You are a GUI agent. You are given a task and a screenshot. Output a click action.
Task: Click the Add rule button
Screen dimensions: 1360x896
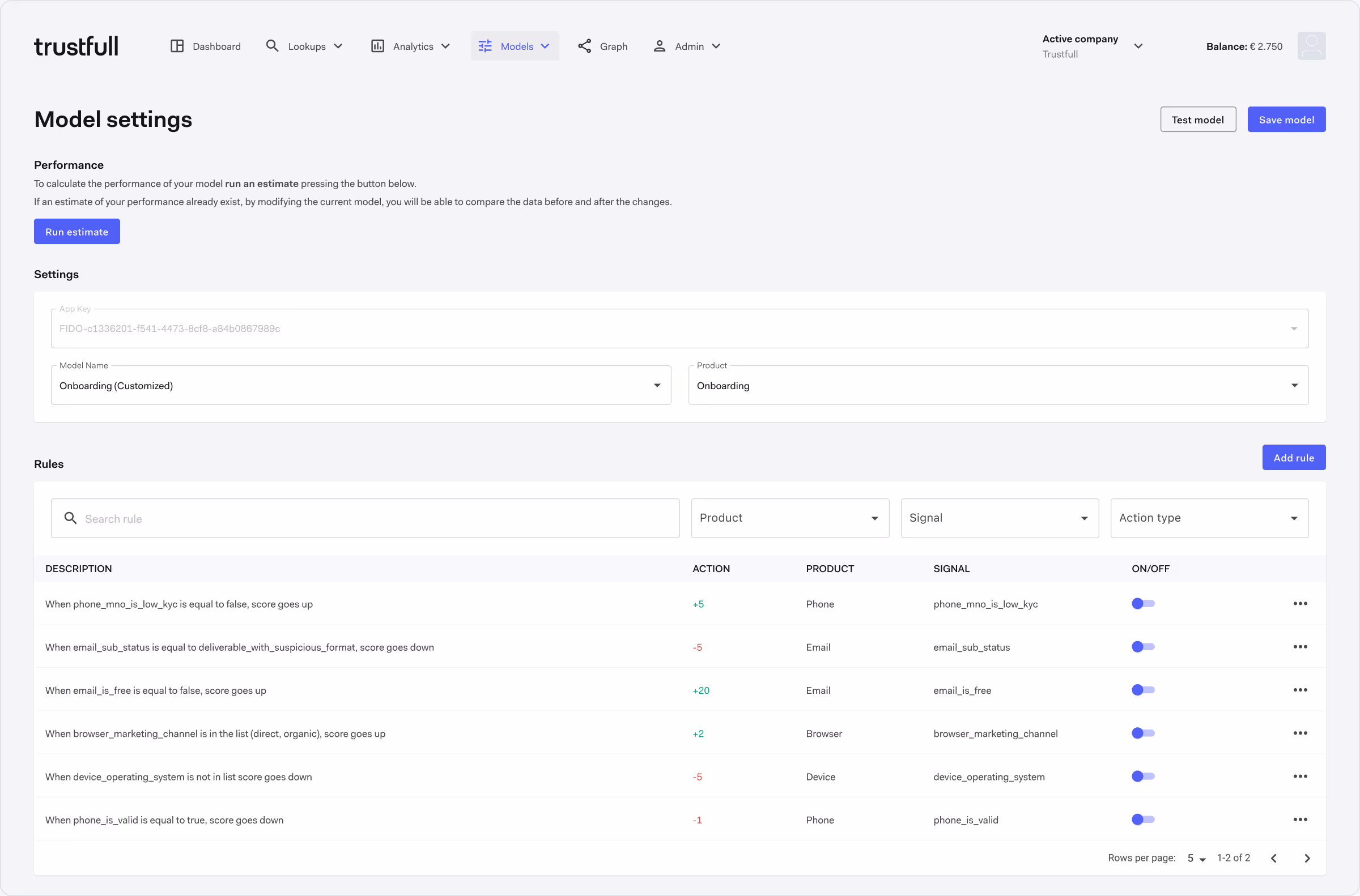point(1293,458)
